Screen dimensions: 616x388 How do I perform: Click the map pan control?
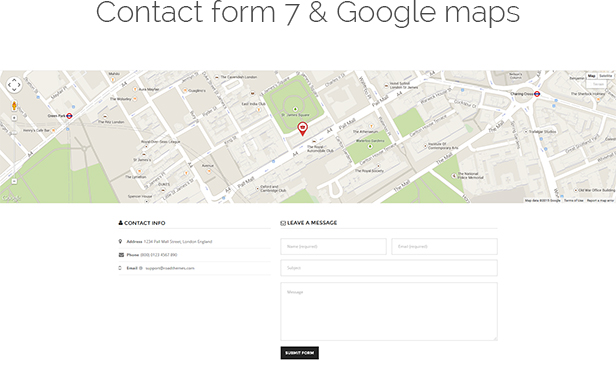coord(14,85)
